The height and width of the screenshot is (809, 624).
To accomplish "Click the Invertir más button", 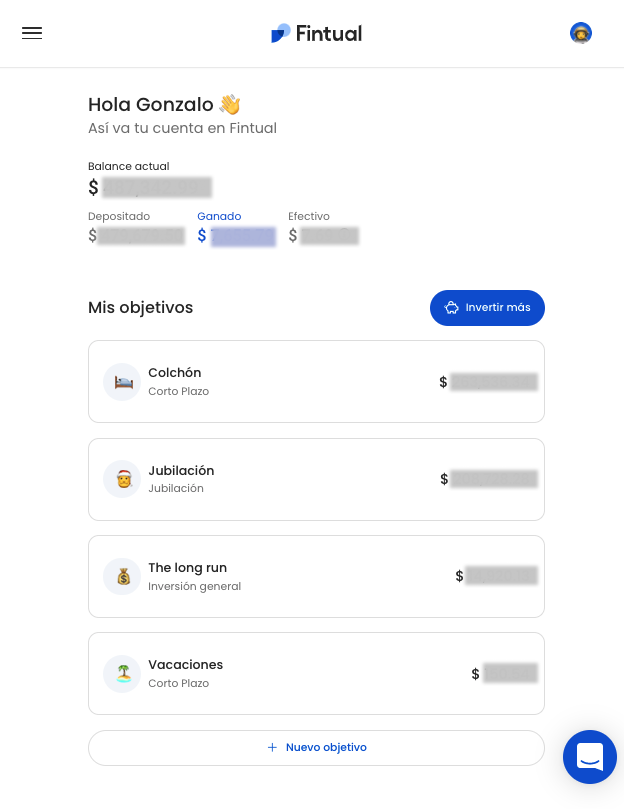I will 487,308.
